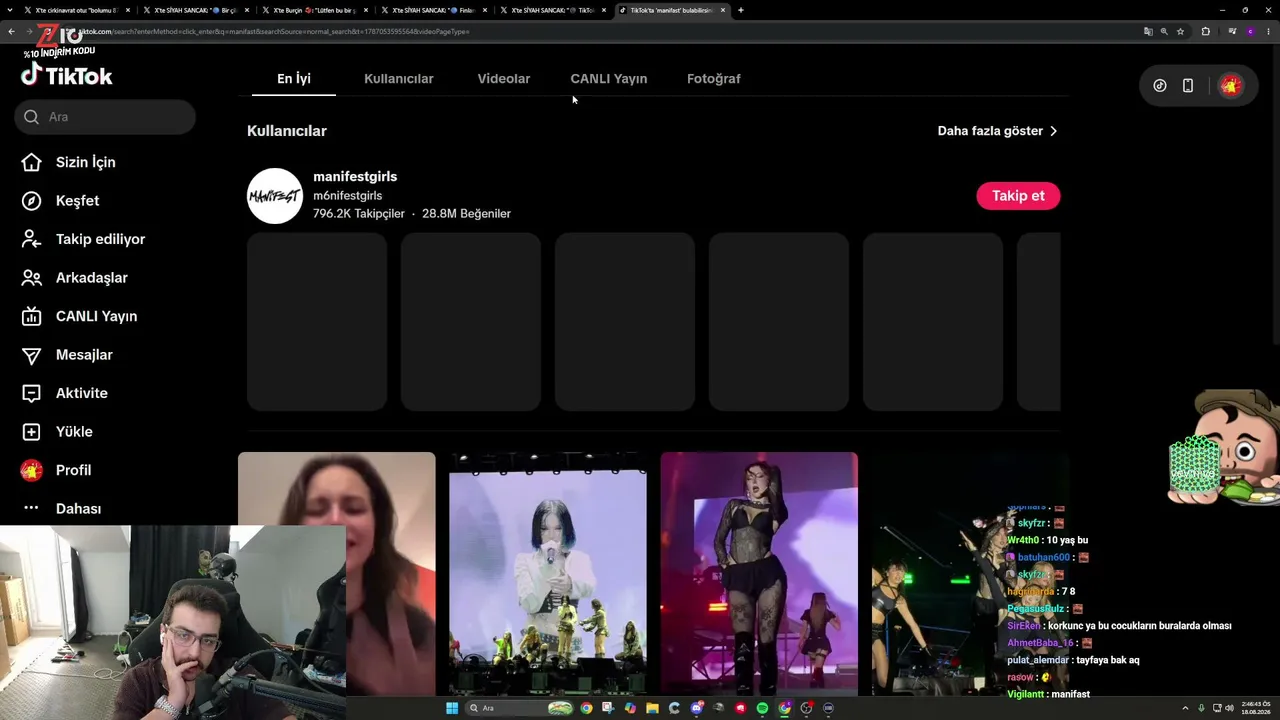Open profile avatar in top-right
This screenshot has width=1280, height=720.
(x=1231, y=86)
